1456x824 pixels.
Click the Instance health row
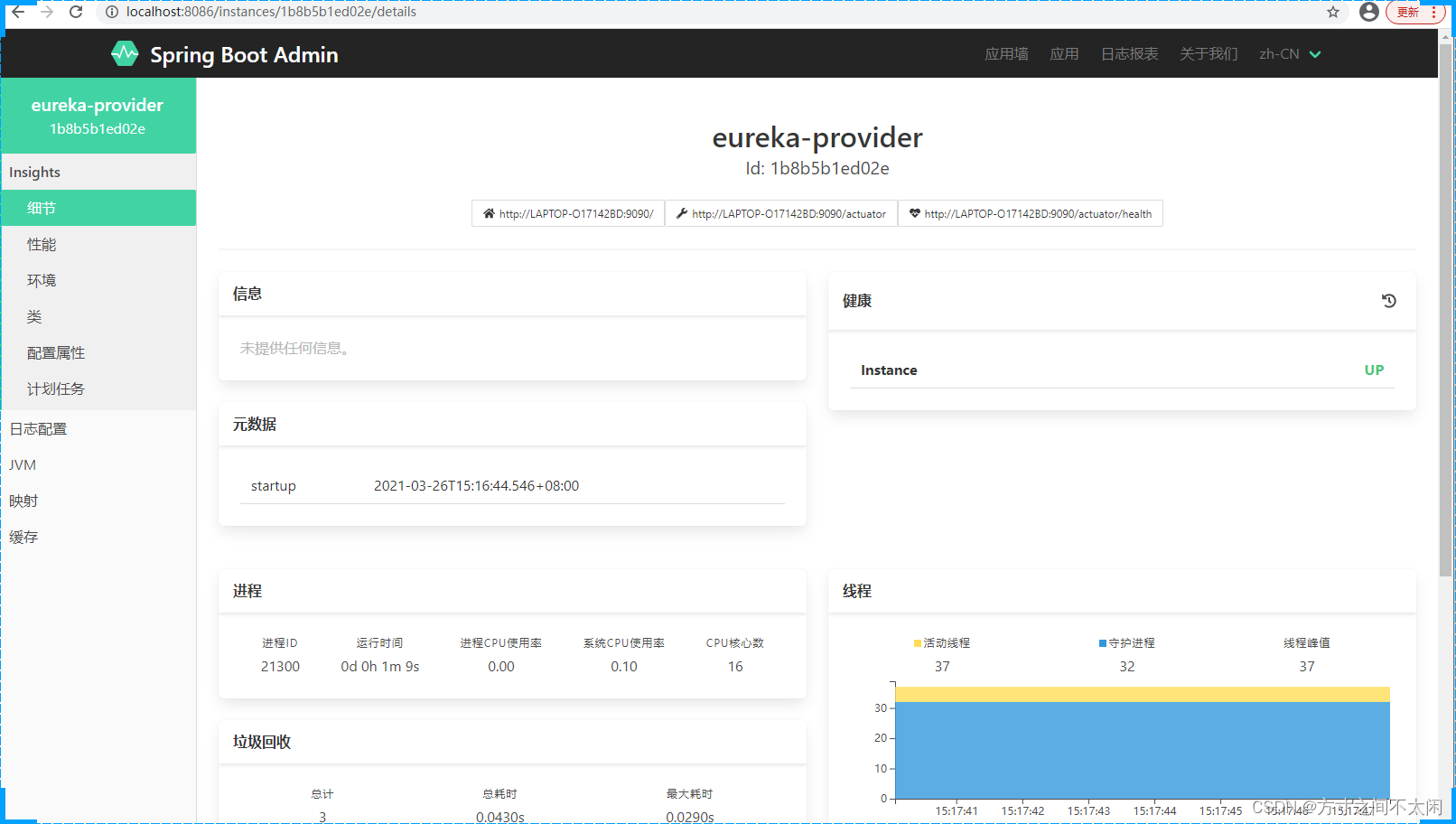coord(1122,370)
